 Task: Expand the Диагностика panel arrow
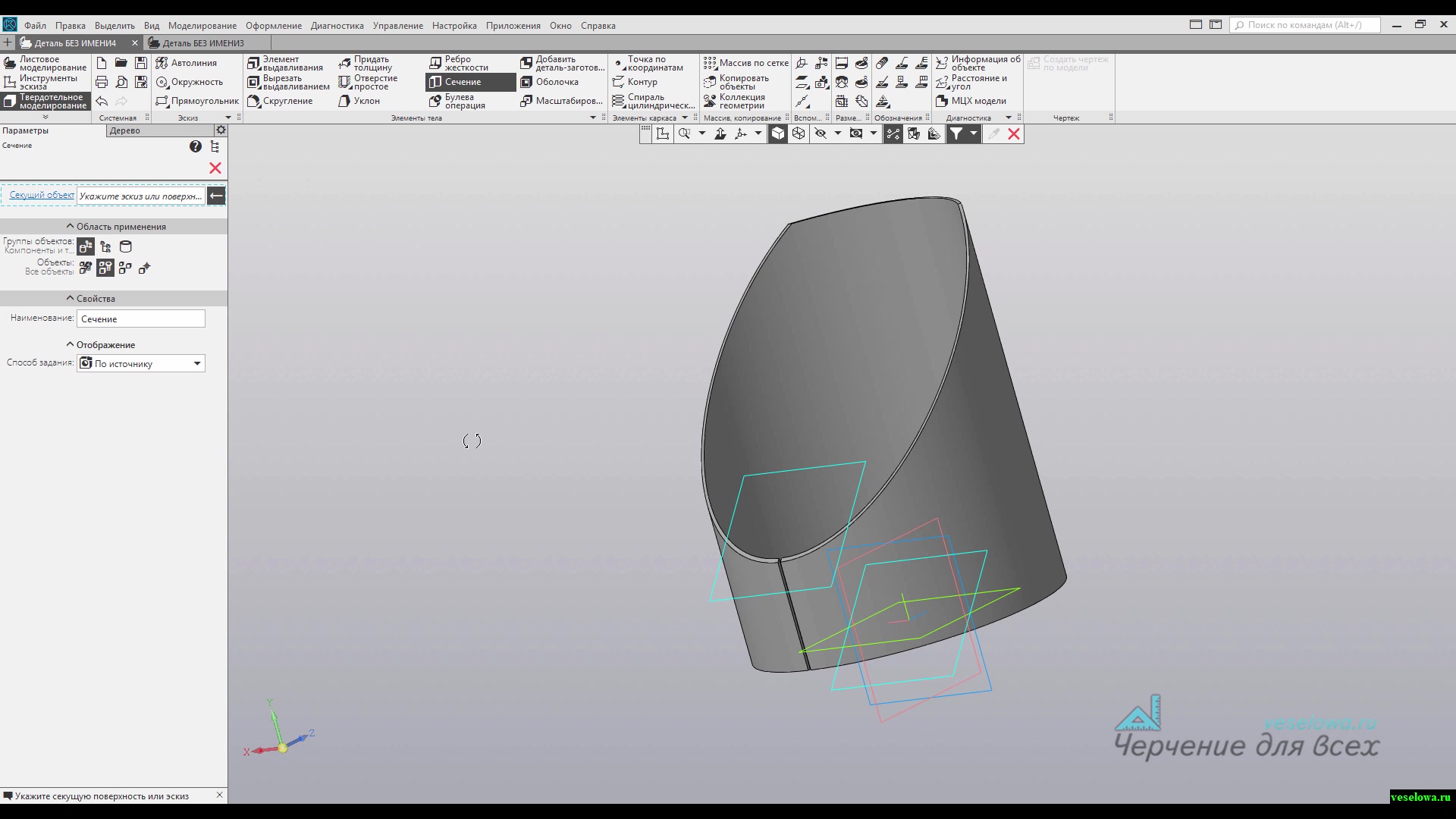1009,118
